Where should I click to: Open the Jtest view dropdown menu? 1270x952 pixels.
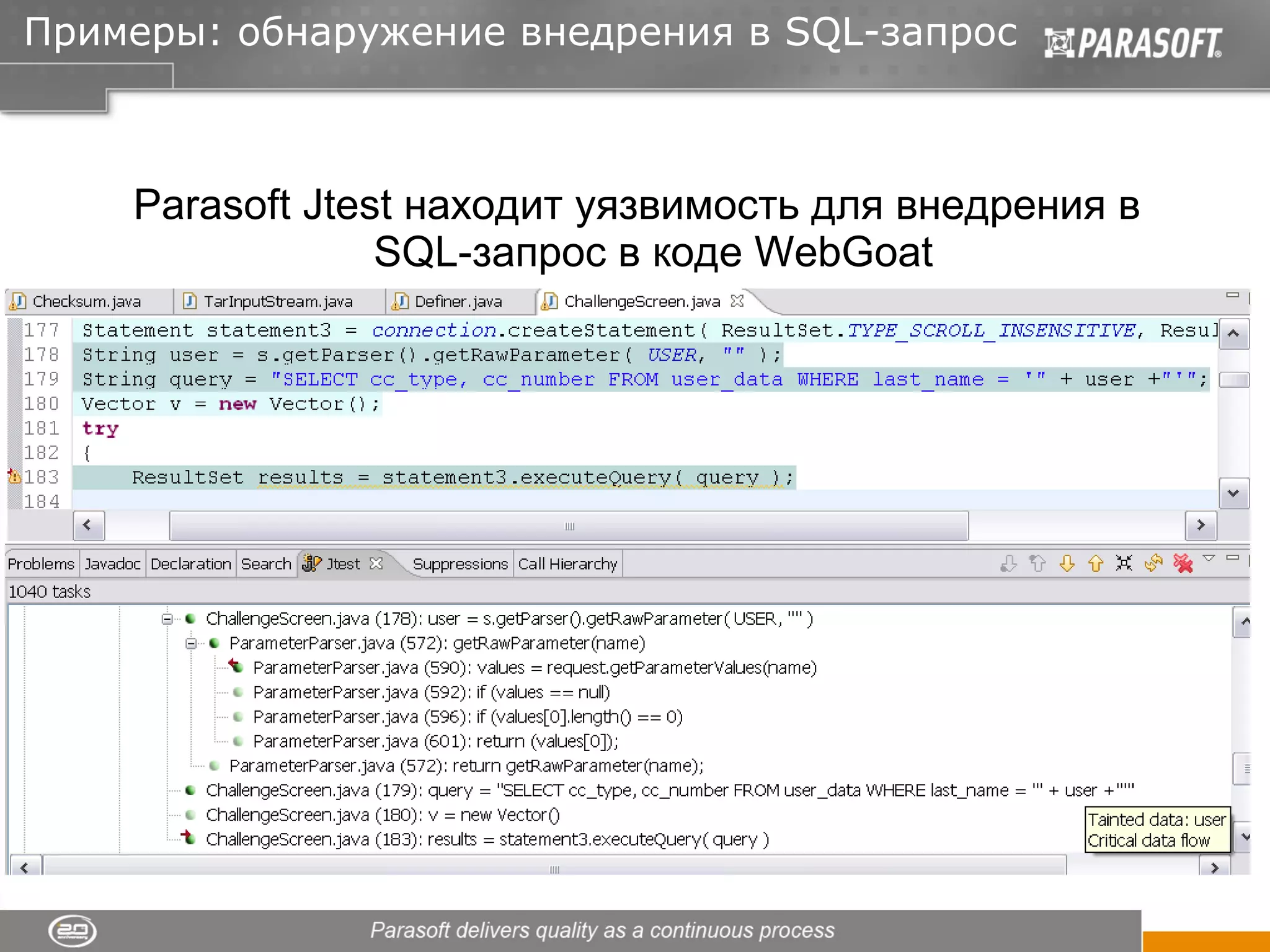pyautogui.click(x=1209, y=558)
